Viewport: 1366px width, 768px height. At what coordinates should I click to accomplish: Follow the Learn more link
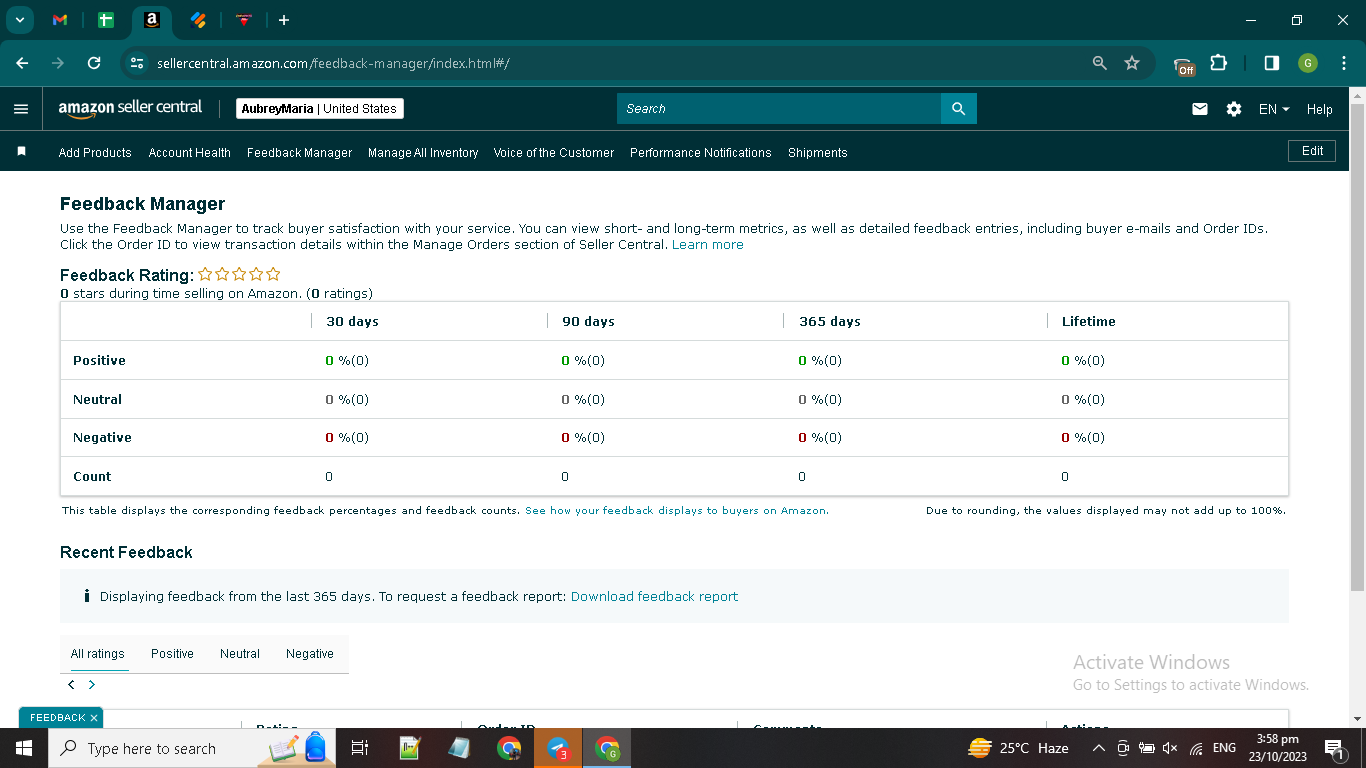[x=708, y=244]
